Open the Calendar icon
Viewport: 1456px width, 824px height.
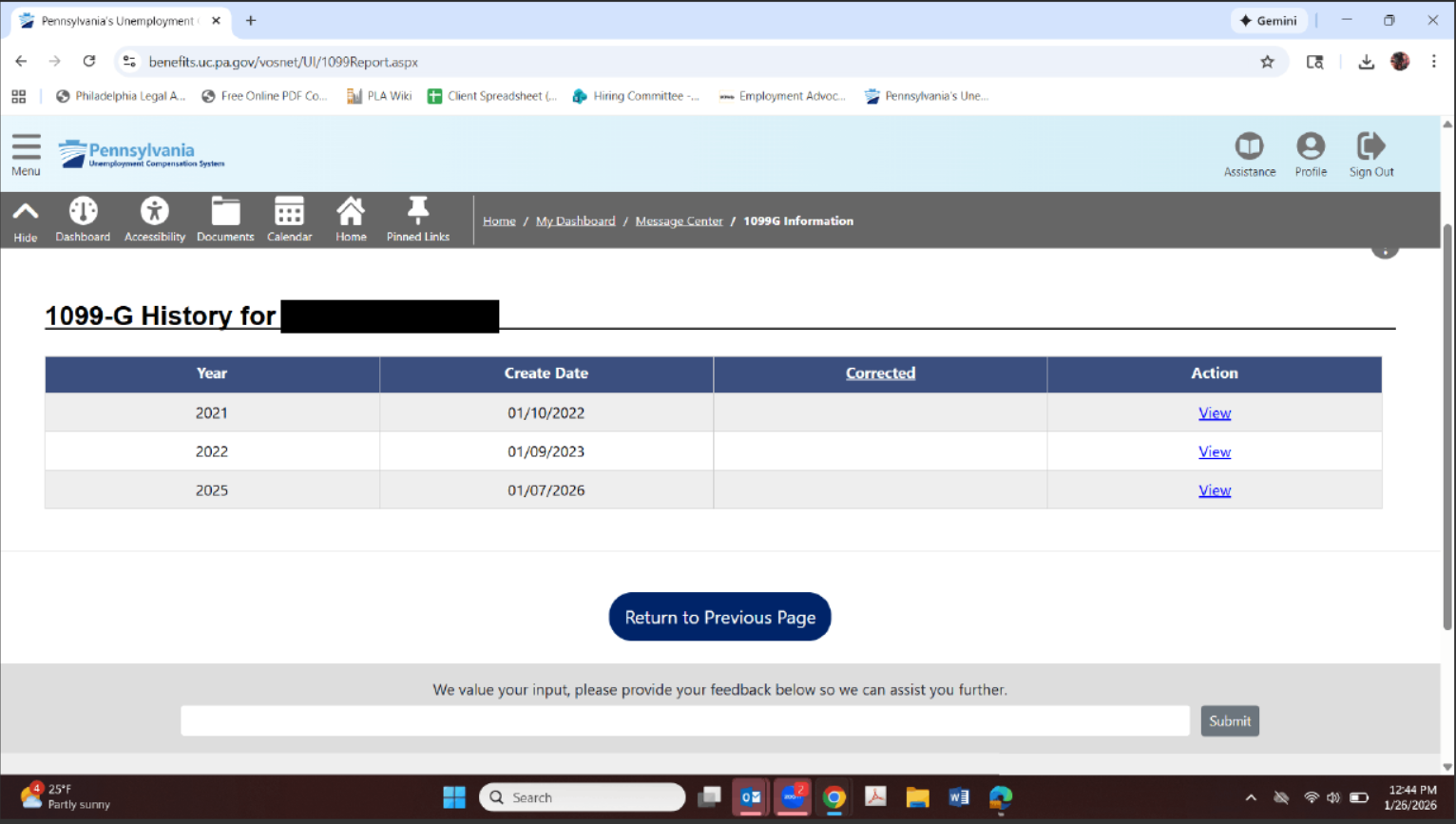[x=289, y=211]
